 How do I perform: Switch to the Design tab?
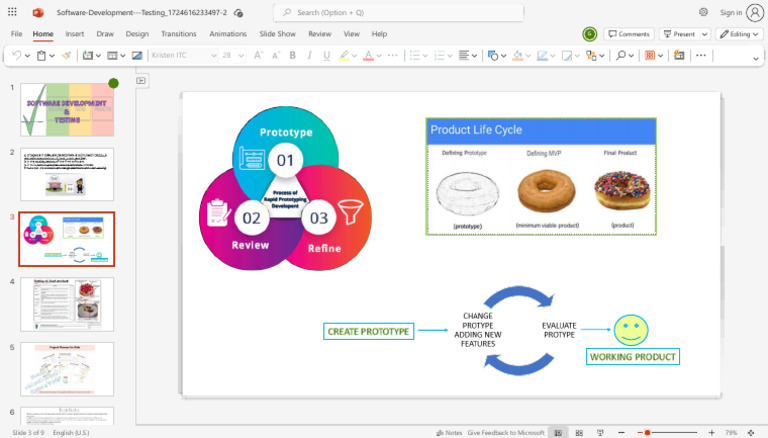click(x=137, y=34)
